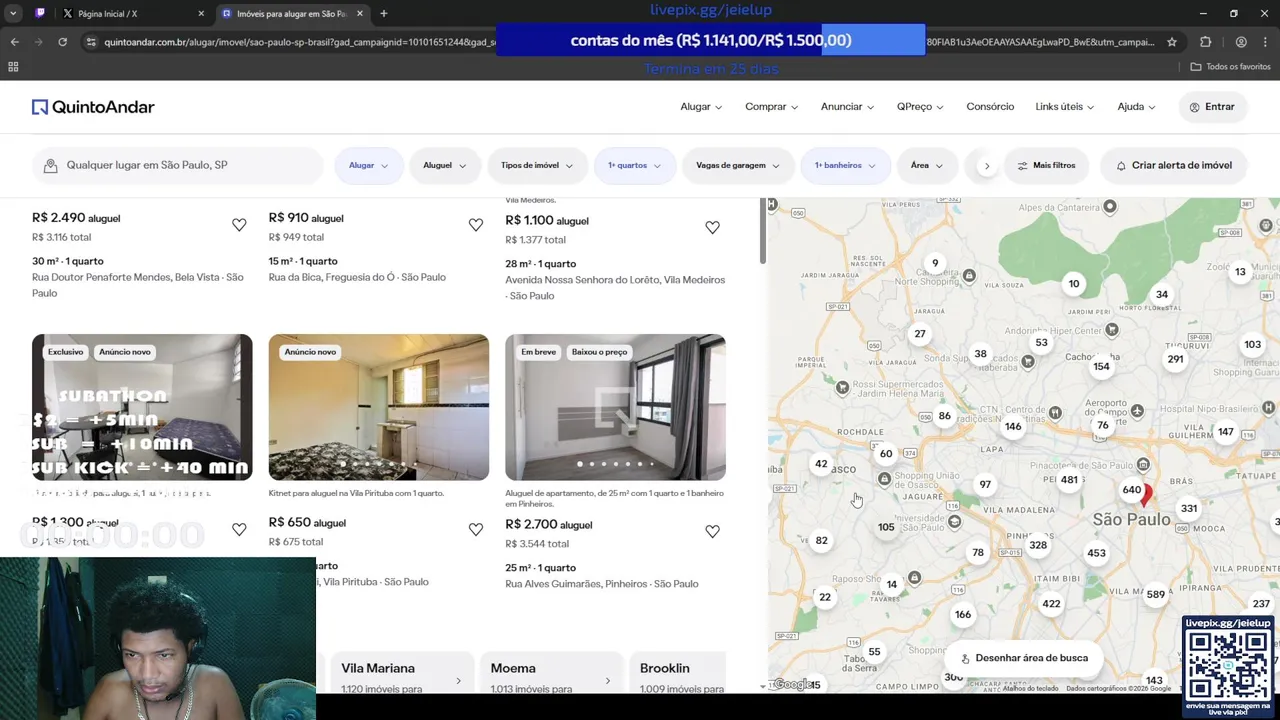The height and width of the screenshot is (720, 1280).
Task: Favorite the R$ 910 listing heart
Action: click(x=476, y=225)
